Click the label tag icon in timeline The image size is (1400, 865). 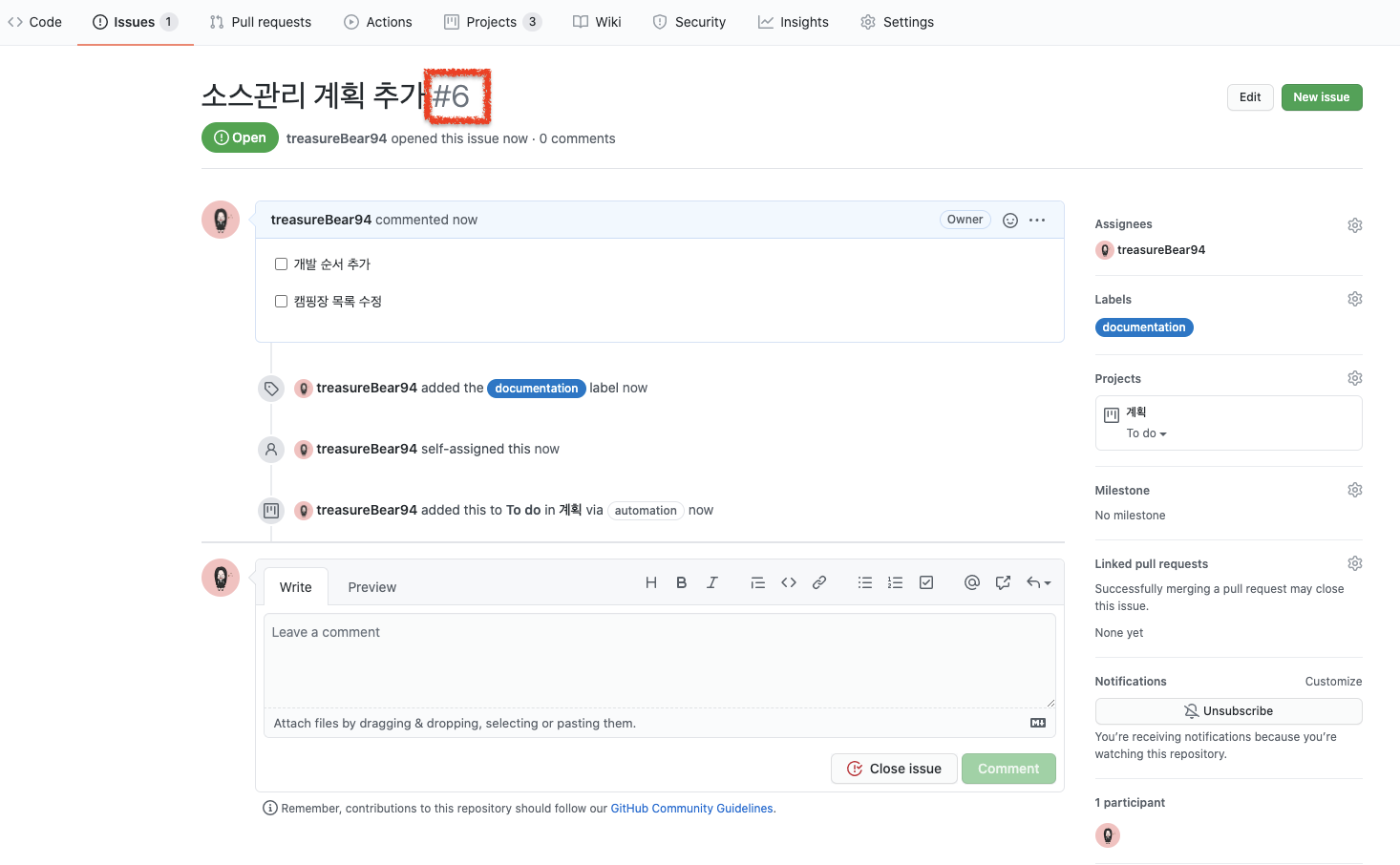[271, 389]
